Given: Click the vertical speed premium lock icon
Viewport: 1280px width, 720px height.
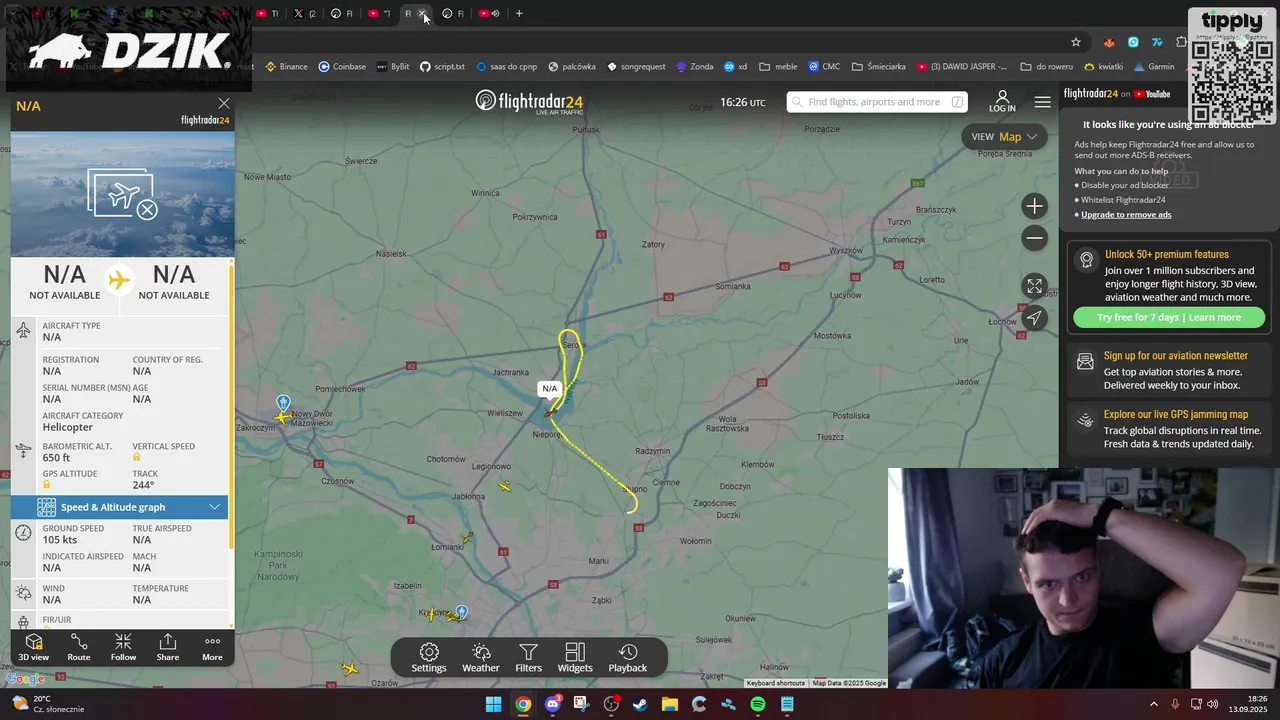Looking at the screenshot, I should pos(137,458).
